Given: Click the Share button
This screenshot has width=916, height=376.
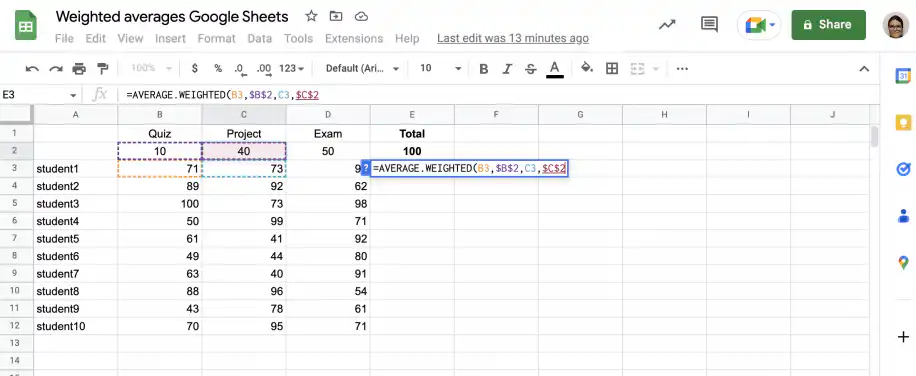Looking at the screenshot, I should (828, 25).
